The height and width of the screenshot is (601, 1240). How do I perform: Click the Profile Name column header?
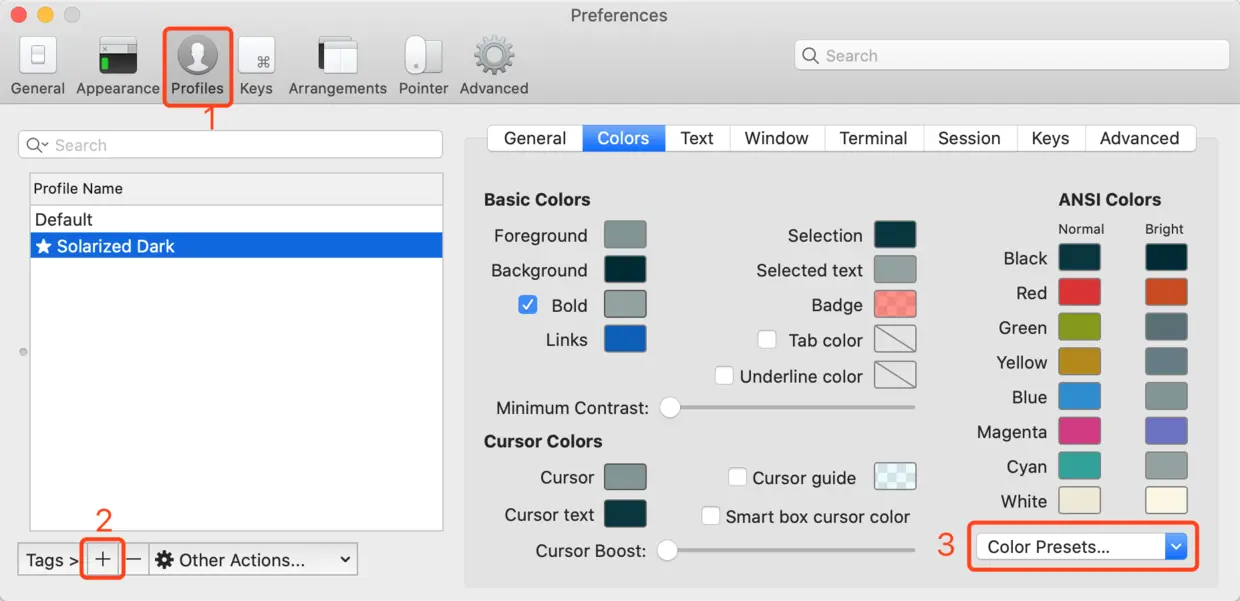(x=236, y=188)
